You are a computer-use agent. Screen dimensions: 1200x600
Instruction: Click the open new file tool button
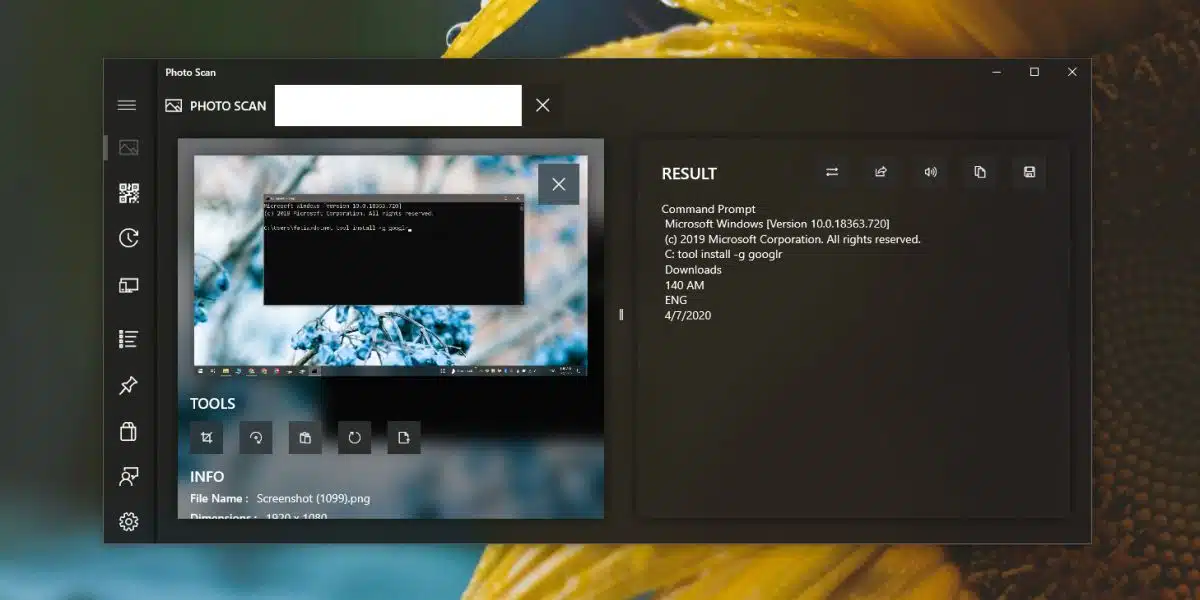pos(404,437)
